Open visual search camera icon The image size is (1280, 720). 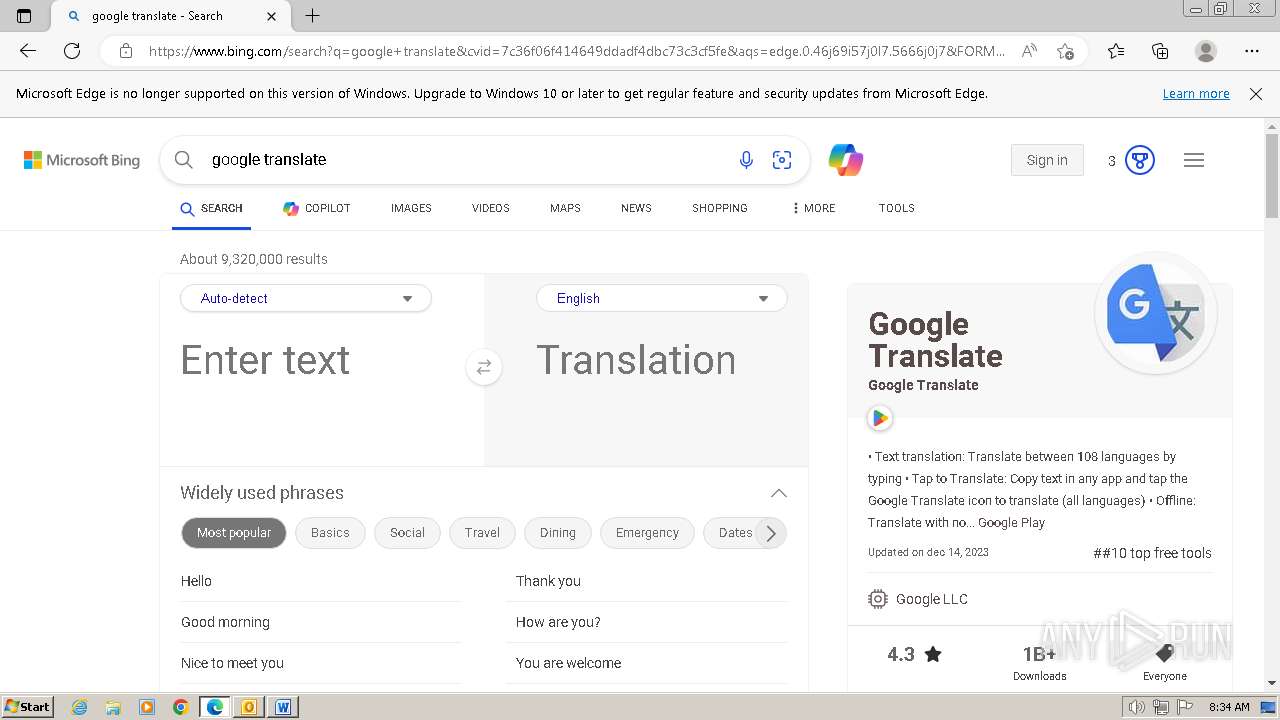click(x=782, y=160)
